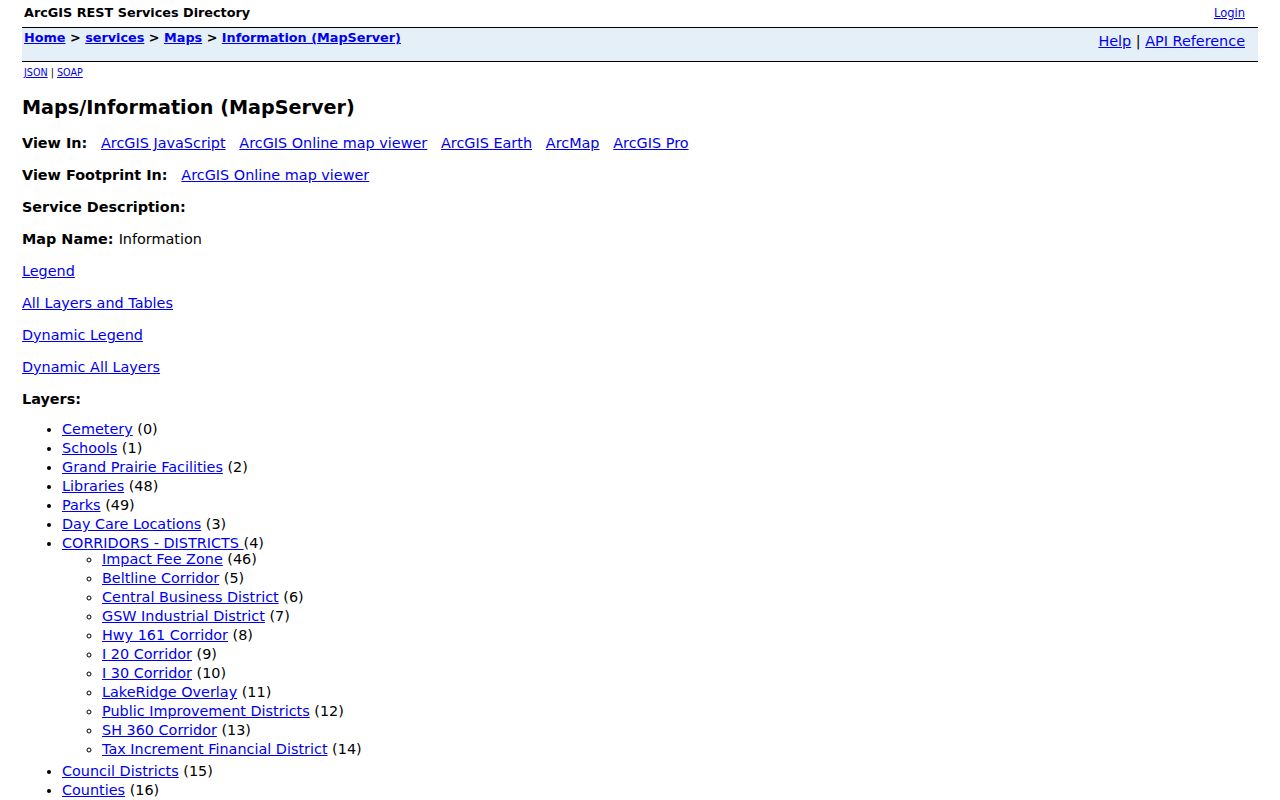Image resolution: width=1280 pixels, height=800 pixels.
Task: Open the Cemetery layer
Action: click(97, 429)
